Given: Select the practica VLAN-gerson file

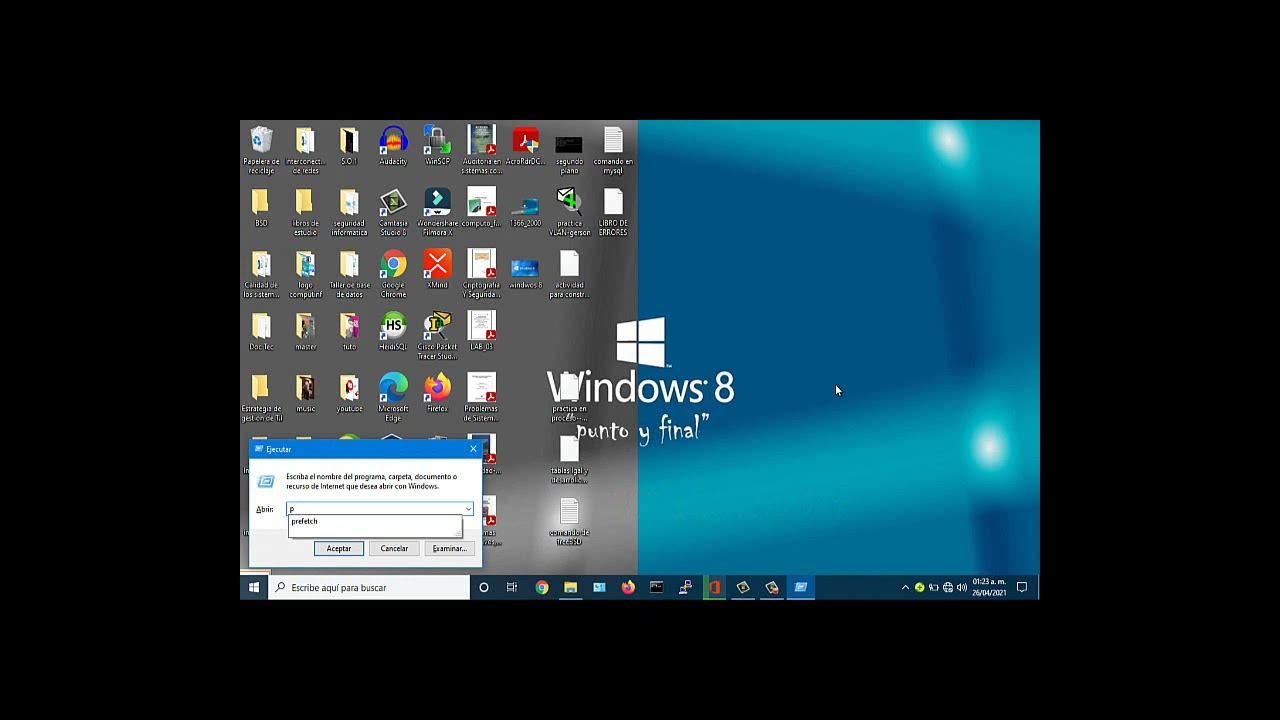Looking at the screenshot, I should [569, 212].
